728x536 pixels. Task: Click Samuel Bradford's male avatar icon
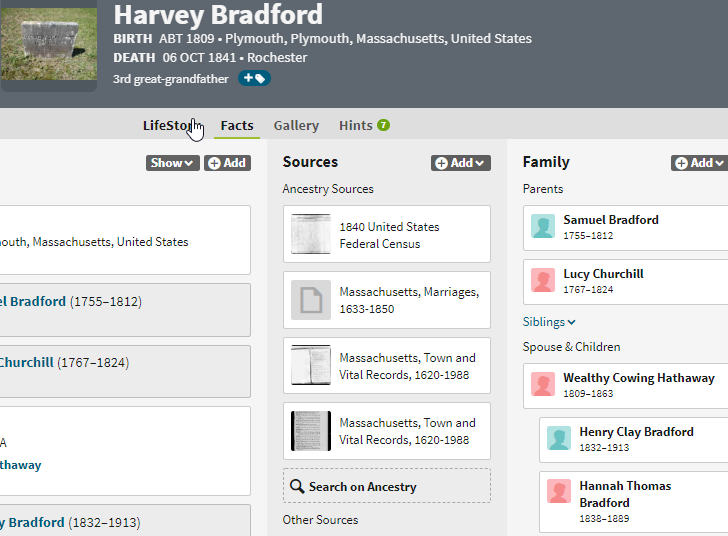(543, 227)
